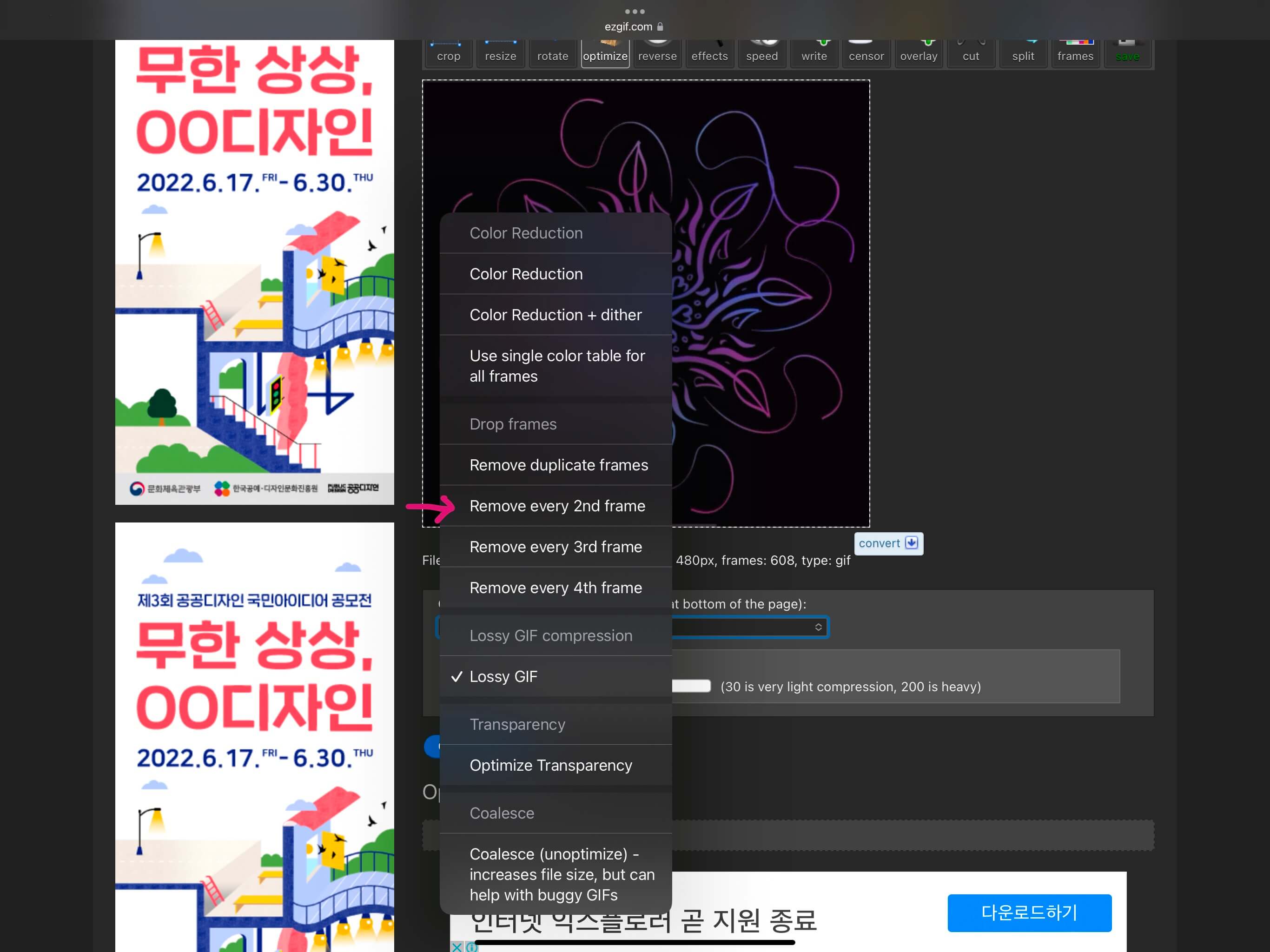Click the 다운로드하기 download button

pos(1030,913)
